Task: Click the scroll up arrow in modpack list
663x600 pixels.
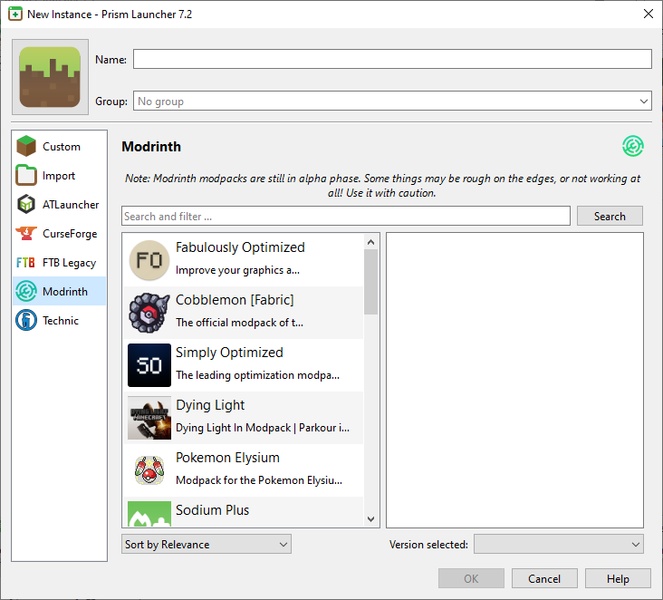Action: (x=371, y=242)
